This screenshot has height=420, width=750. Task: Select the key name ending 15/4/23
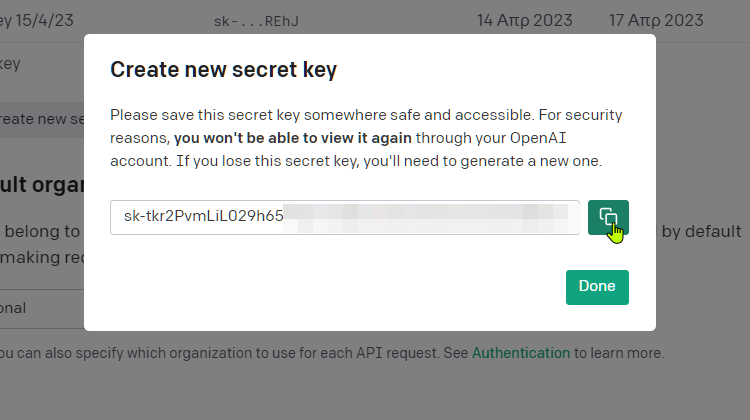click(36, 21)
